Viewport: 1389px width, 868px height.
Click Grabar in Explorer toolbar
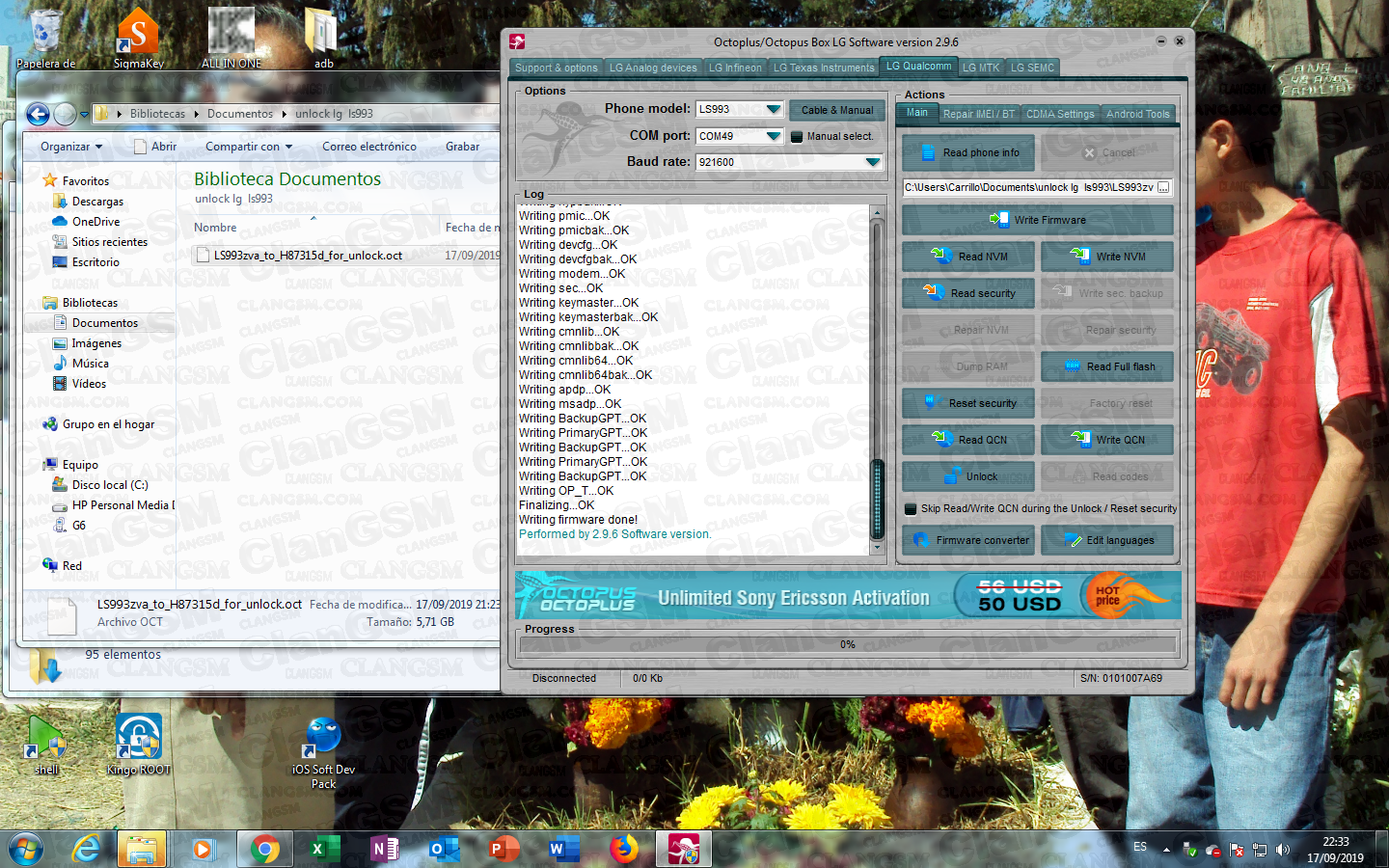tap(462, 147)
